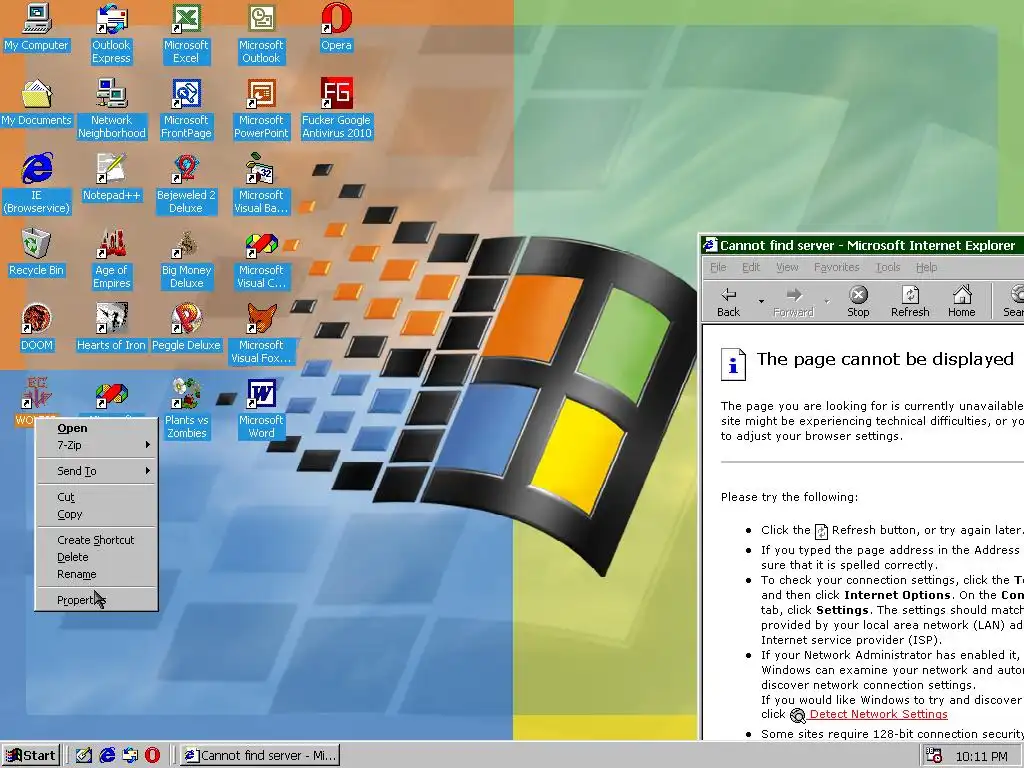Select the Microsoft Visual Fox... shortcut
Screen dimensions: 1024x768
point(261,334)
